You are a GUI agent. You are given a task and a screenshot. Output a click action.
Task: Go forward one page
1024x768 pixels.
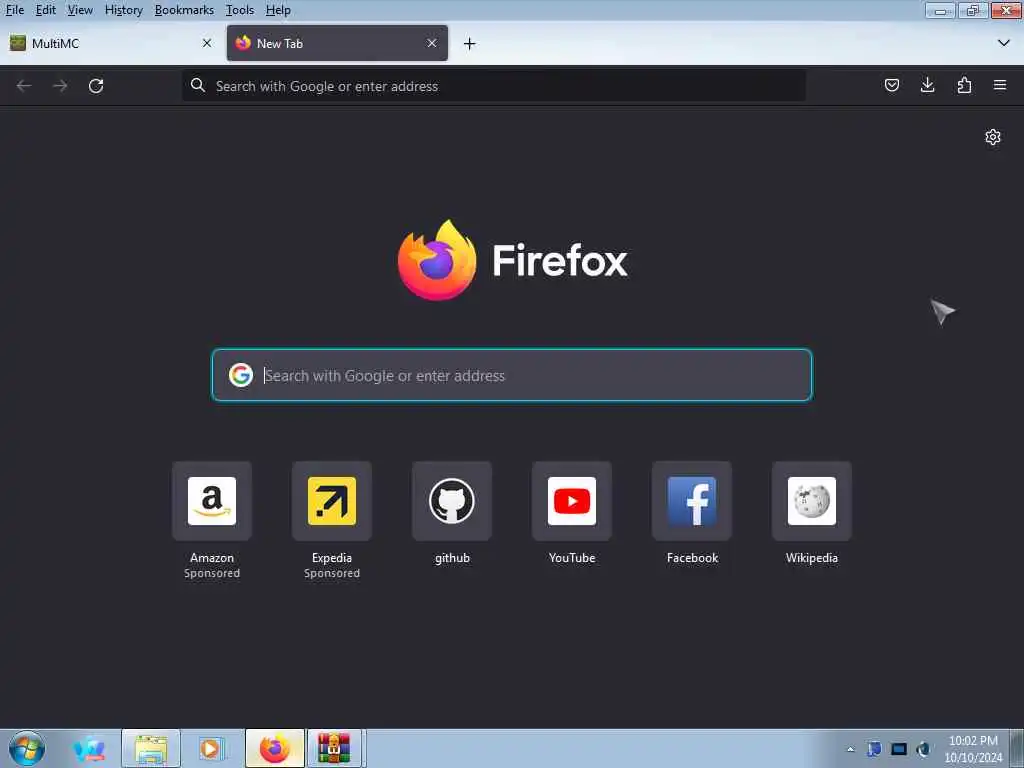click(60, 86)
